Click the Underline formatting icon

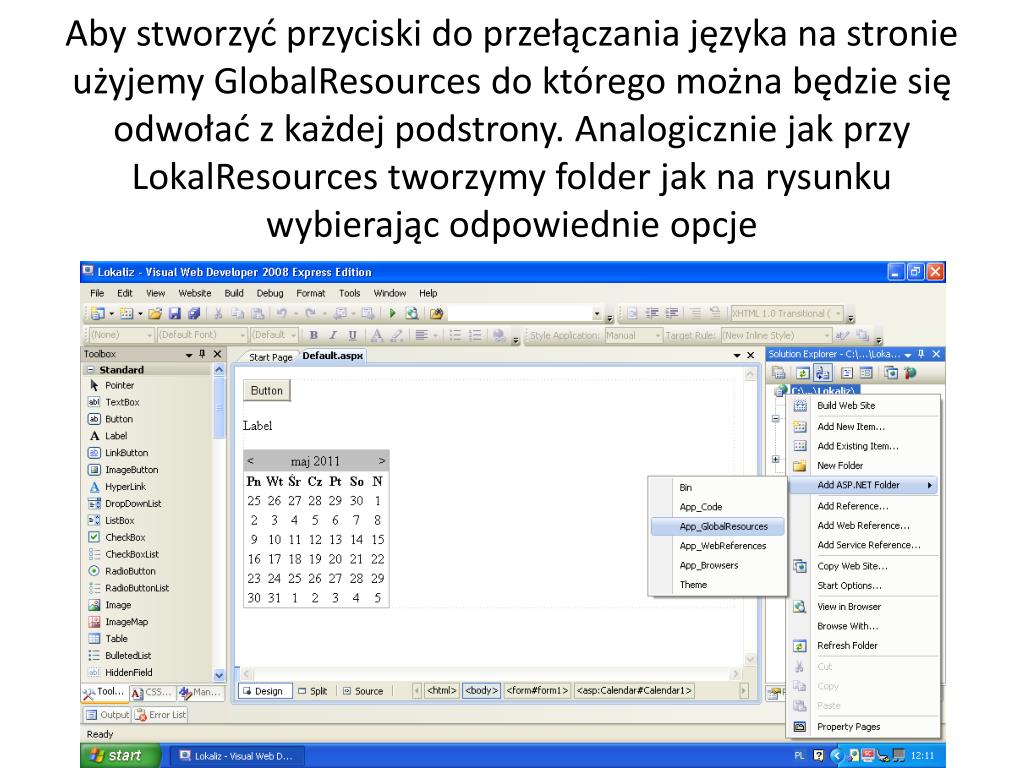point(353,335)
